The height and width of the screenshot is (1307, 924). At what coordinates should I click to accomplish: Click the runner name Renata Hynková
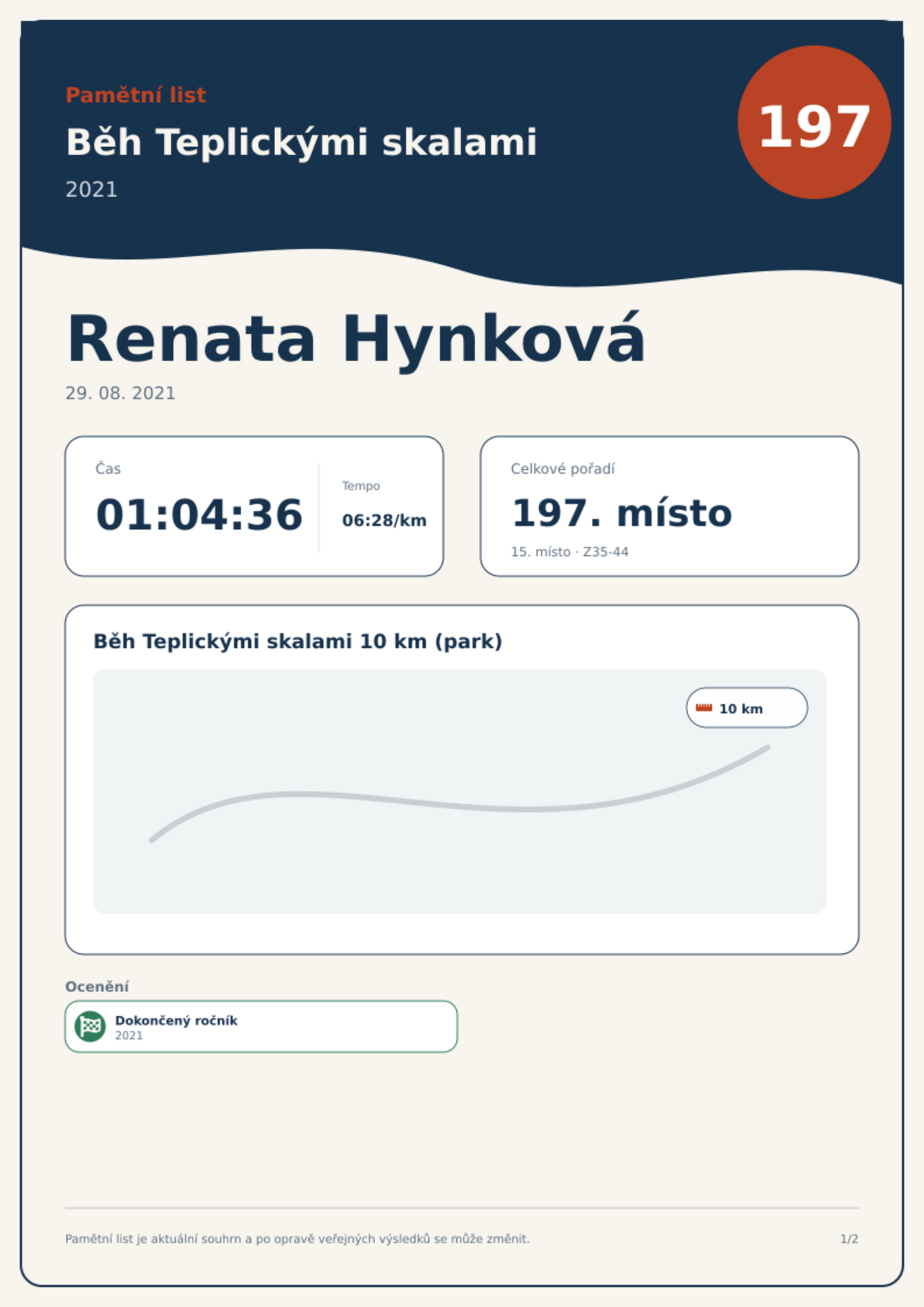tap(356, 340)
